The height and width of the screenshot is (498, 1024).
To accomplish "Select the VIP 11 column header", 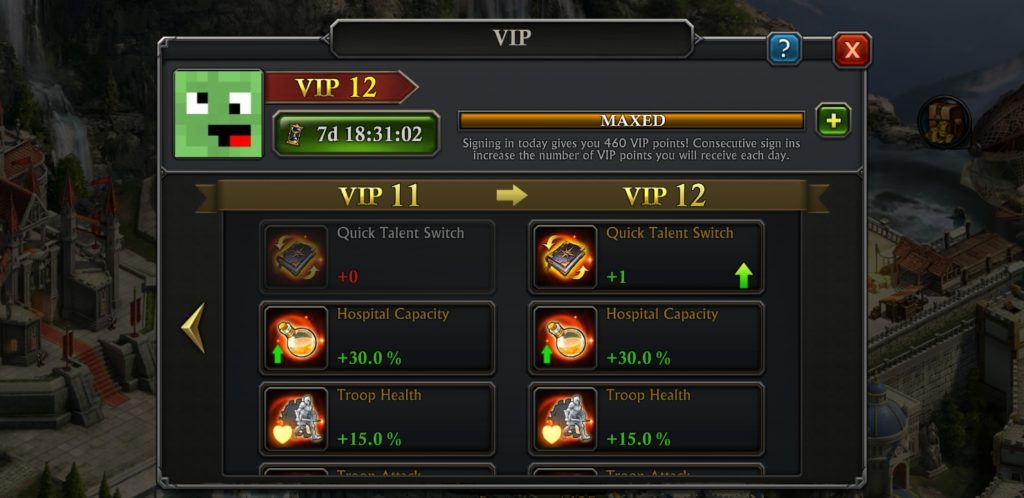I will tap(379, 196).
